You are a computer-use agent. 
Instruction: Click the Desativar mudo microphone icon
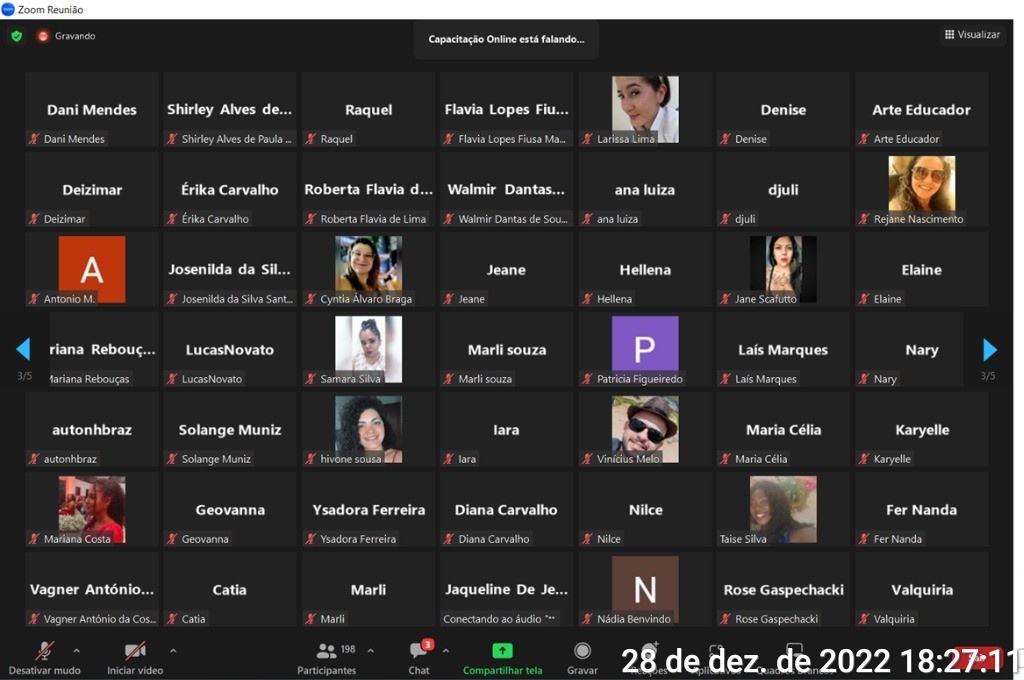point(44,651)
